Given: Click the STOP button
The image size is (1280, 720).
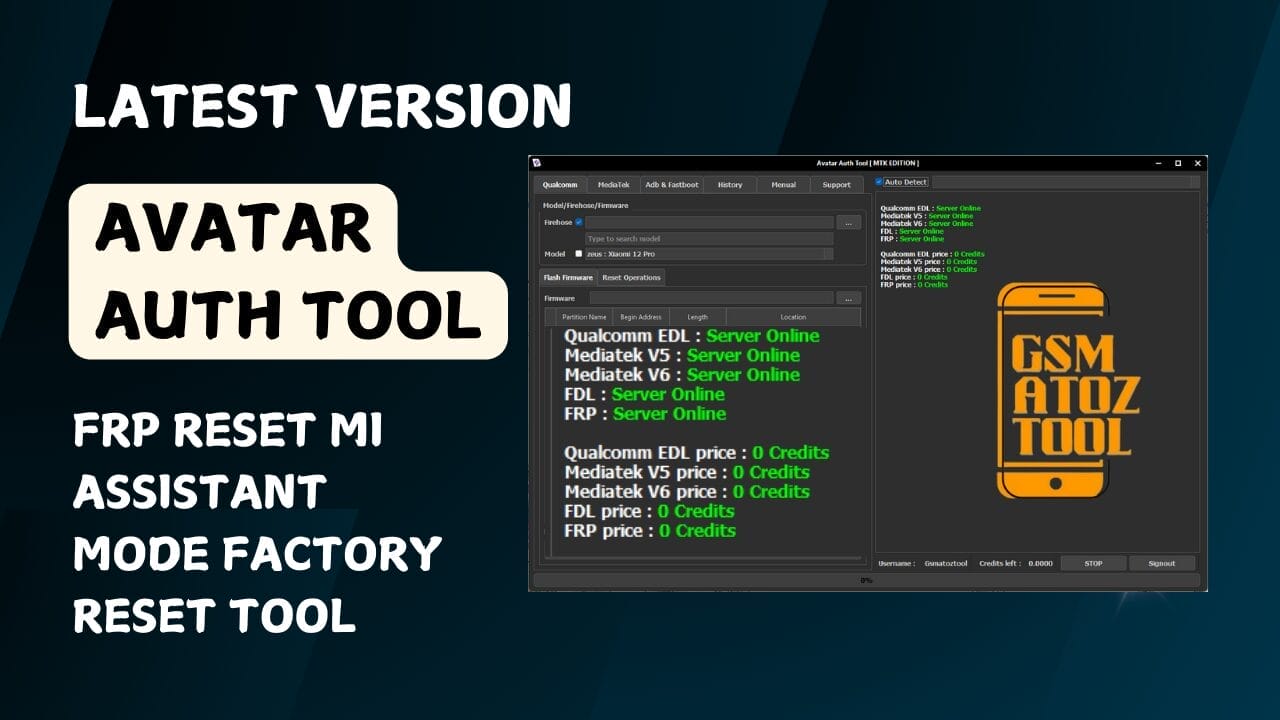Looking at the screenshot, I should pyautogui.click(x=1093, y=563).
